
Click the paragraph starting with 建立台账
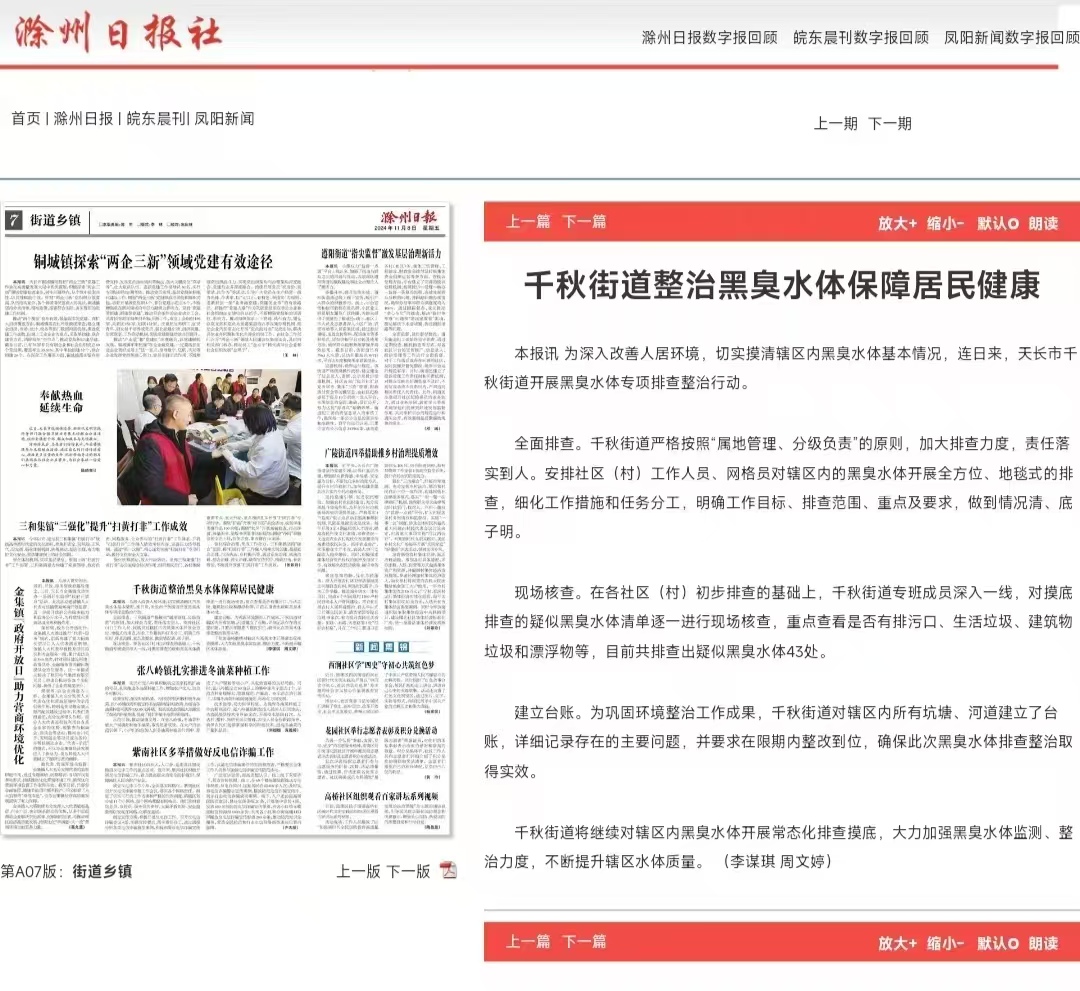click(778, 742)
